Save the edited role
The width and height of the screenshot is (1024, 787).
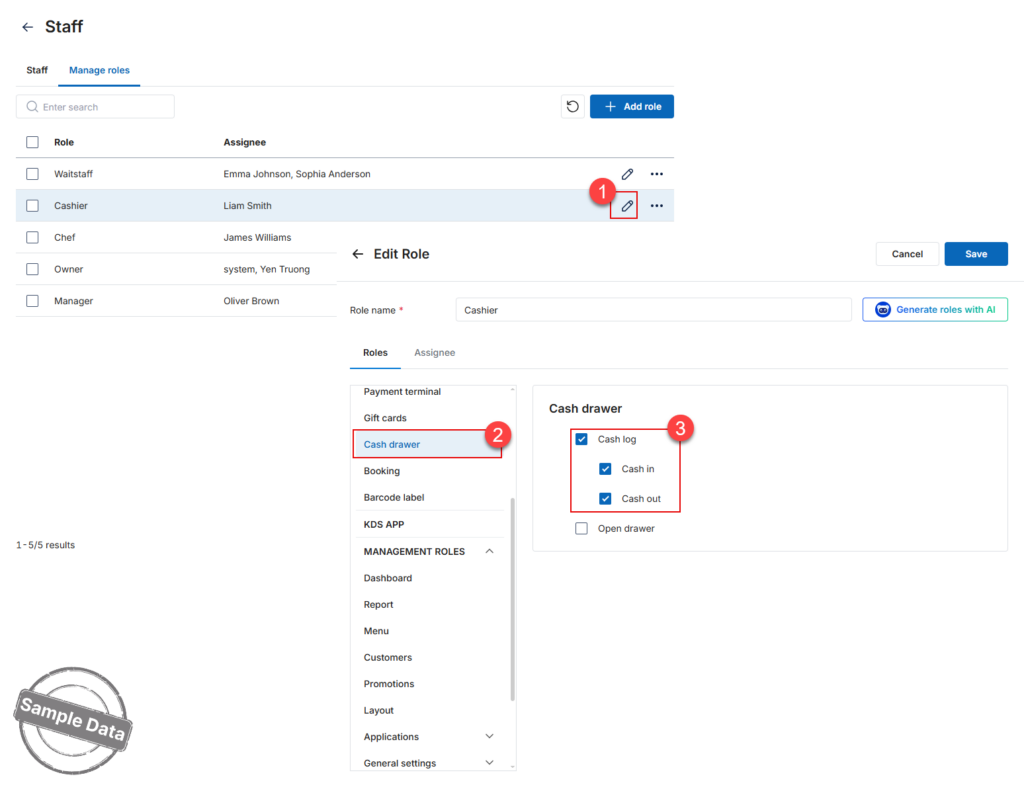coord(976,254)
